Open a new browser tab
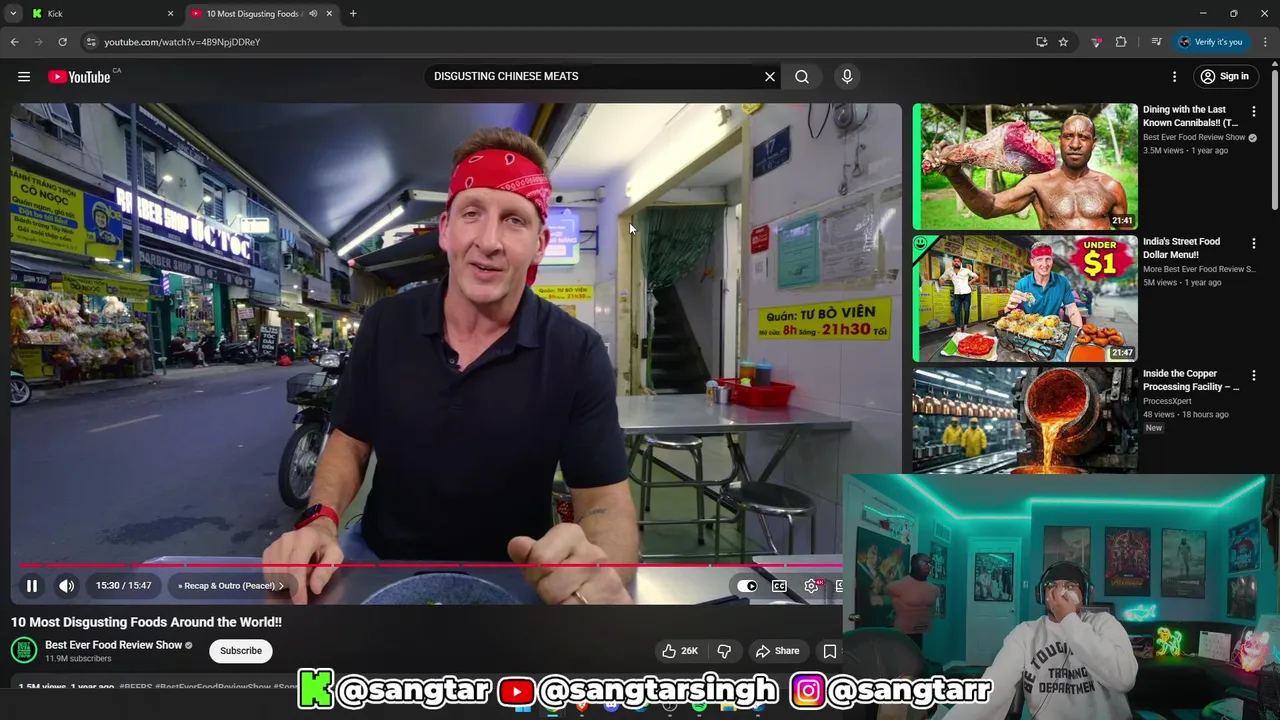 (x=353, y=14)
